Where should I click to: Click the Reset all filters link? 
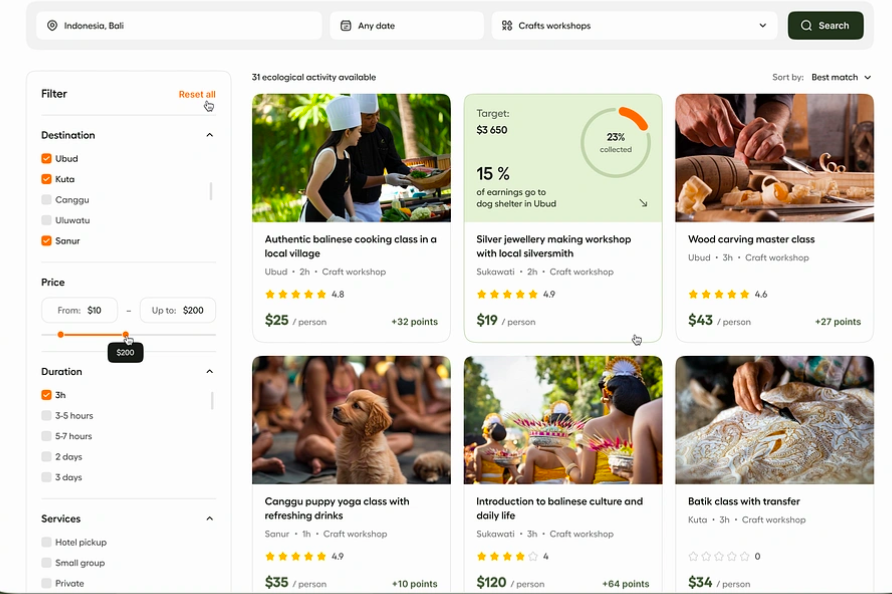pos(197,94)
